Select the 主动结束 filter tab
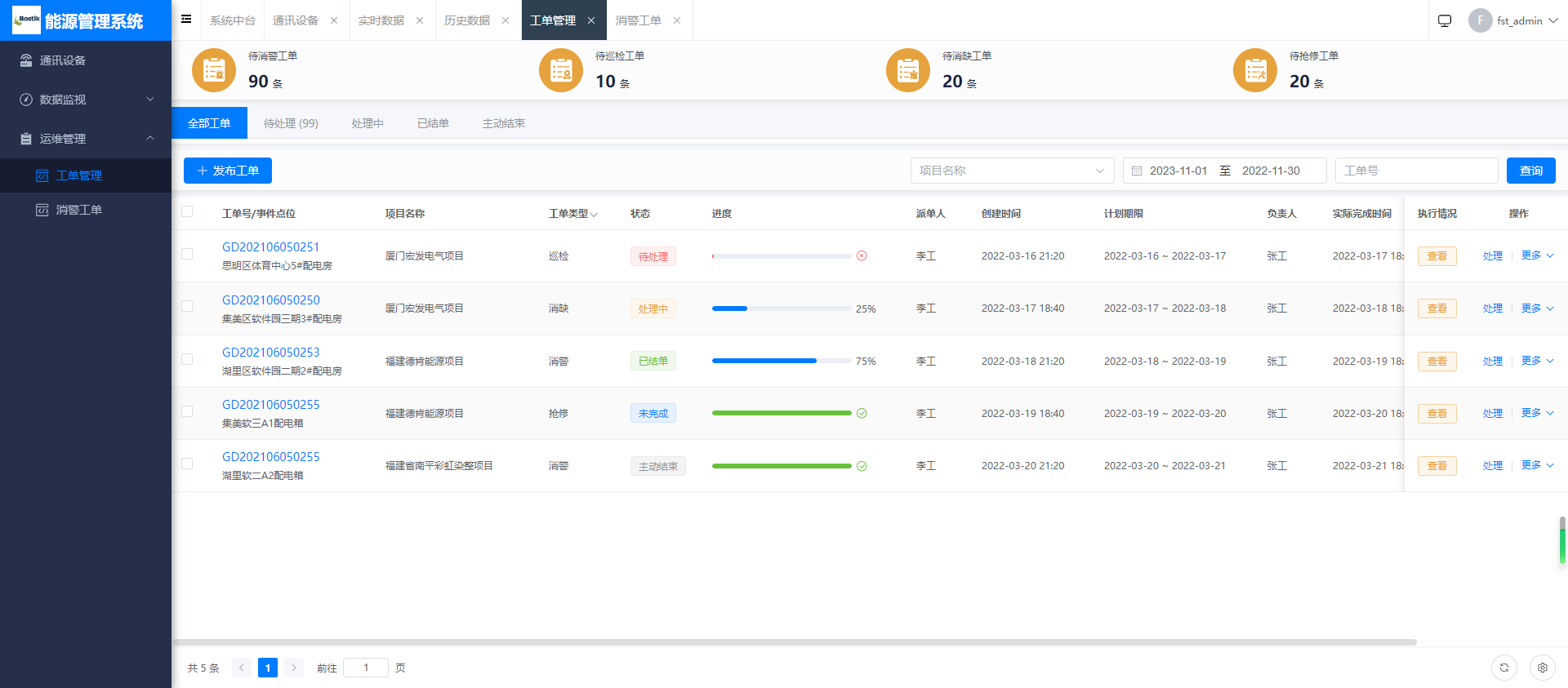 [x=503, y=123]
